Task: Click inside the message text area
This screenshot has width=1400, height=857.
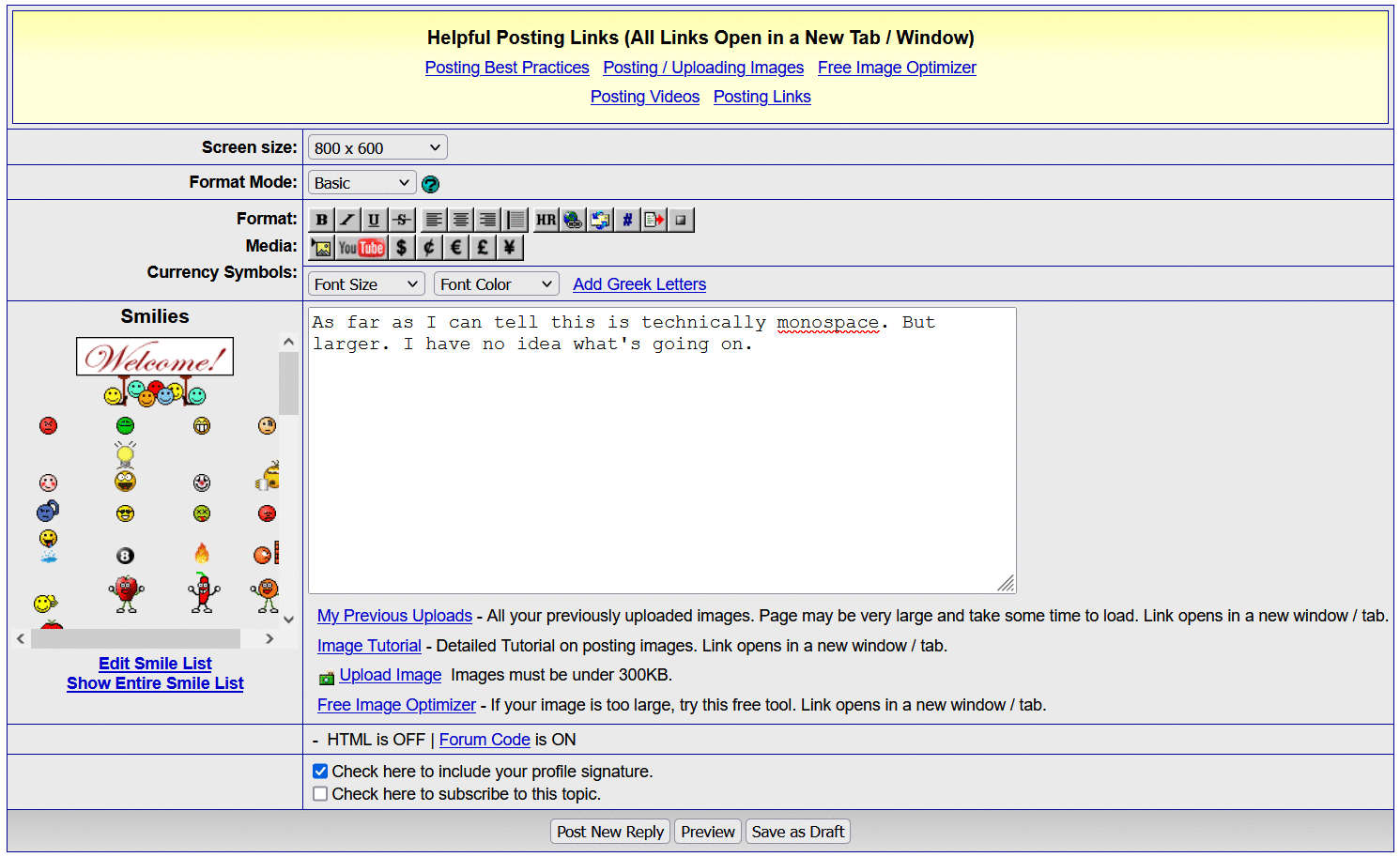Action: 662,451
